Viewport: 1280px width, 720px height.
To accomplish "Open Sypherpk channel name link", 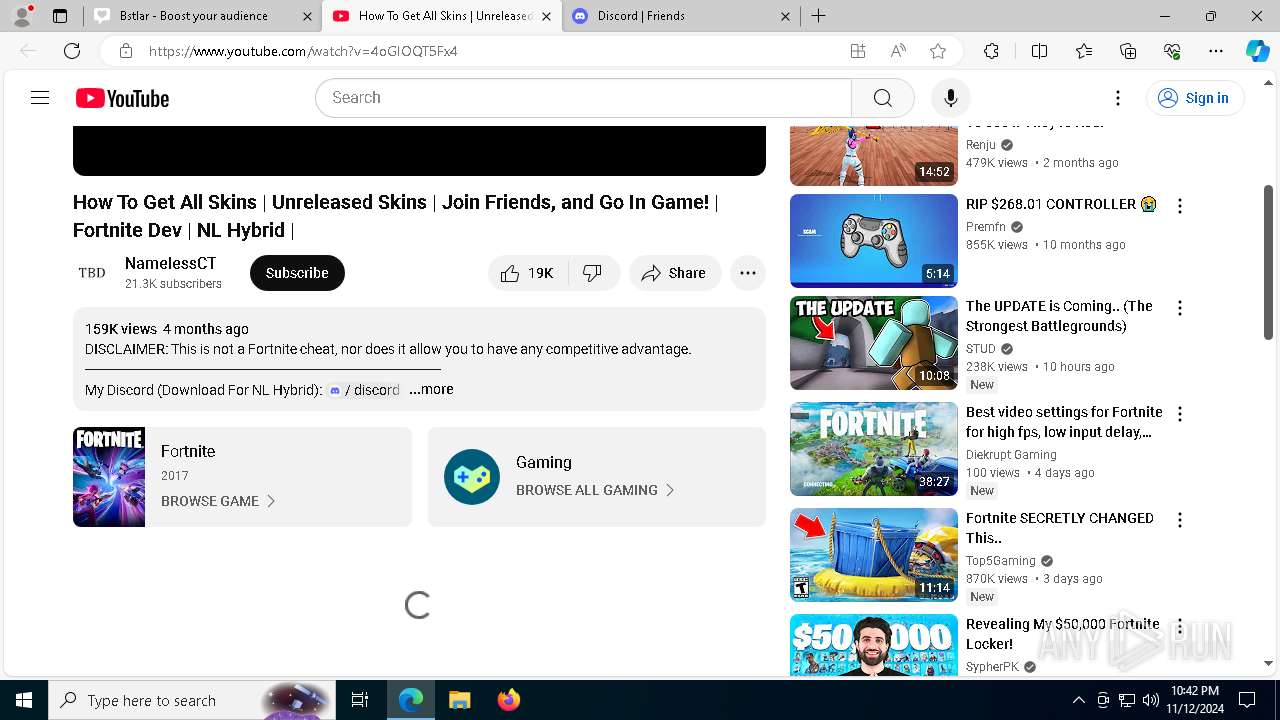I will coord(992,667).
